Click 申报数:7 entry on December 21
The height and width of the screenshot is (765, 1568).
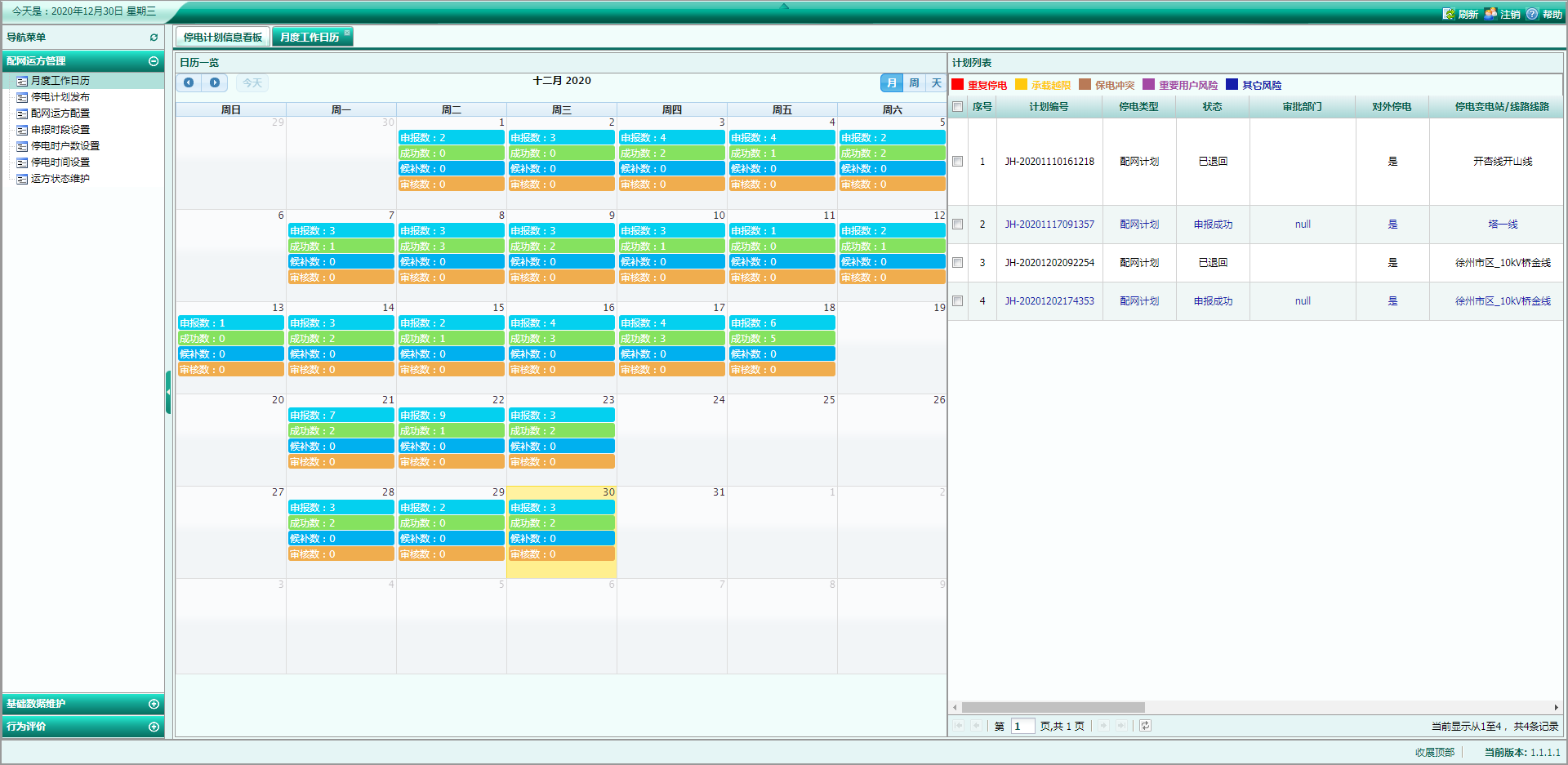pos(341,416)
